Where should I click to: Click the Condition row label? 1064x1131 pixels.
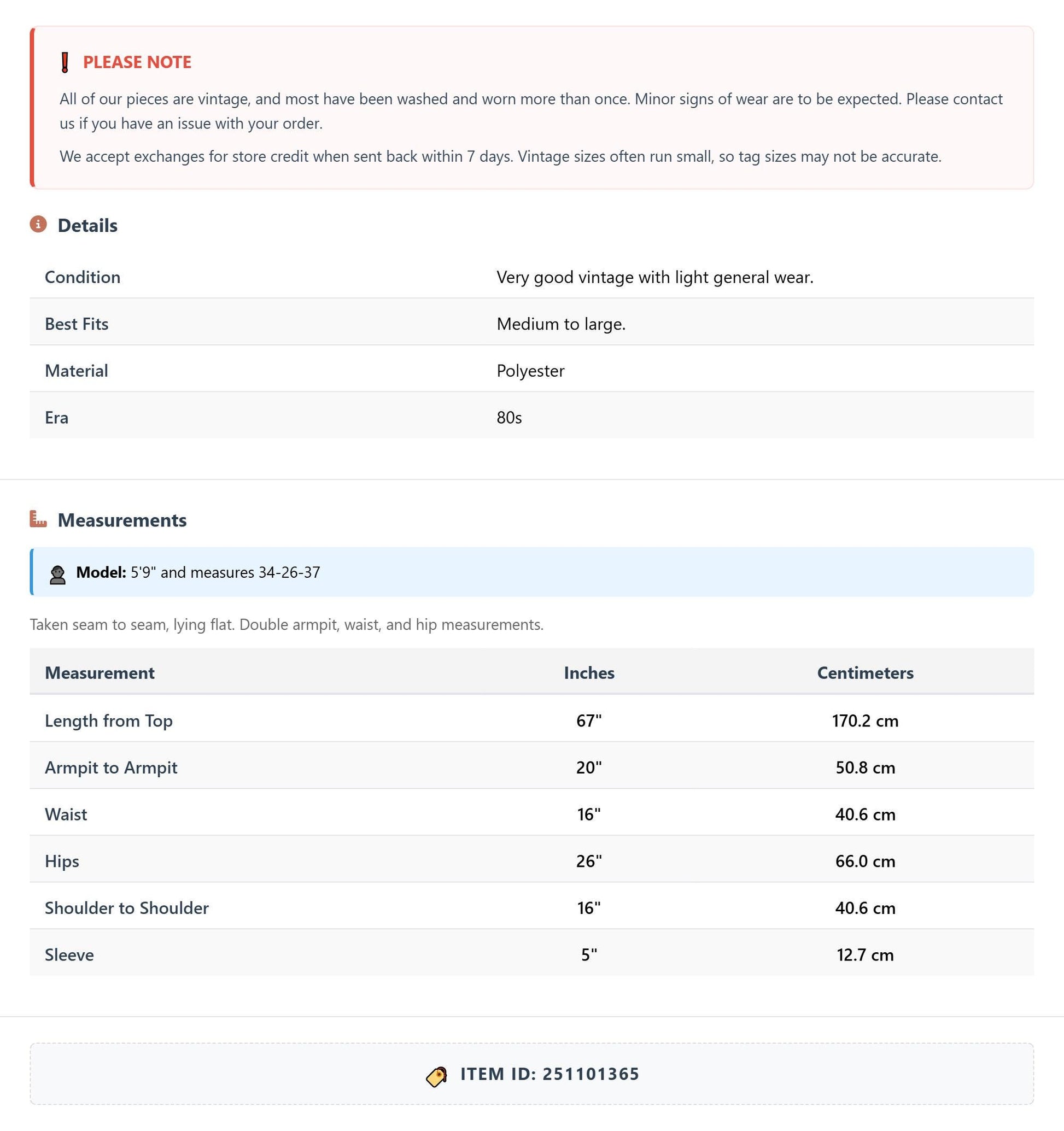[83, 277]
